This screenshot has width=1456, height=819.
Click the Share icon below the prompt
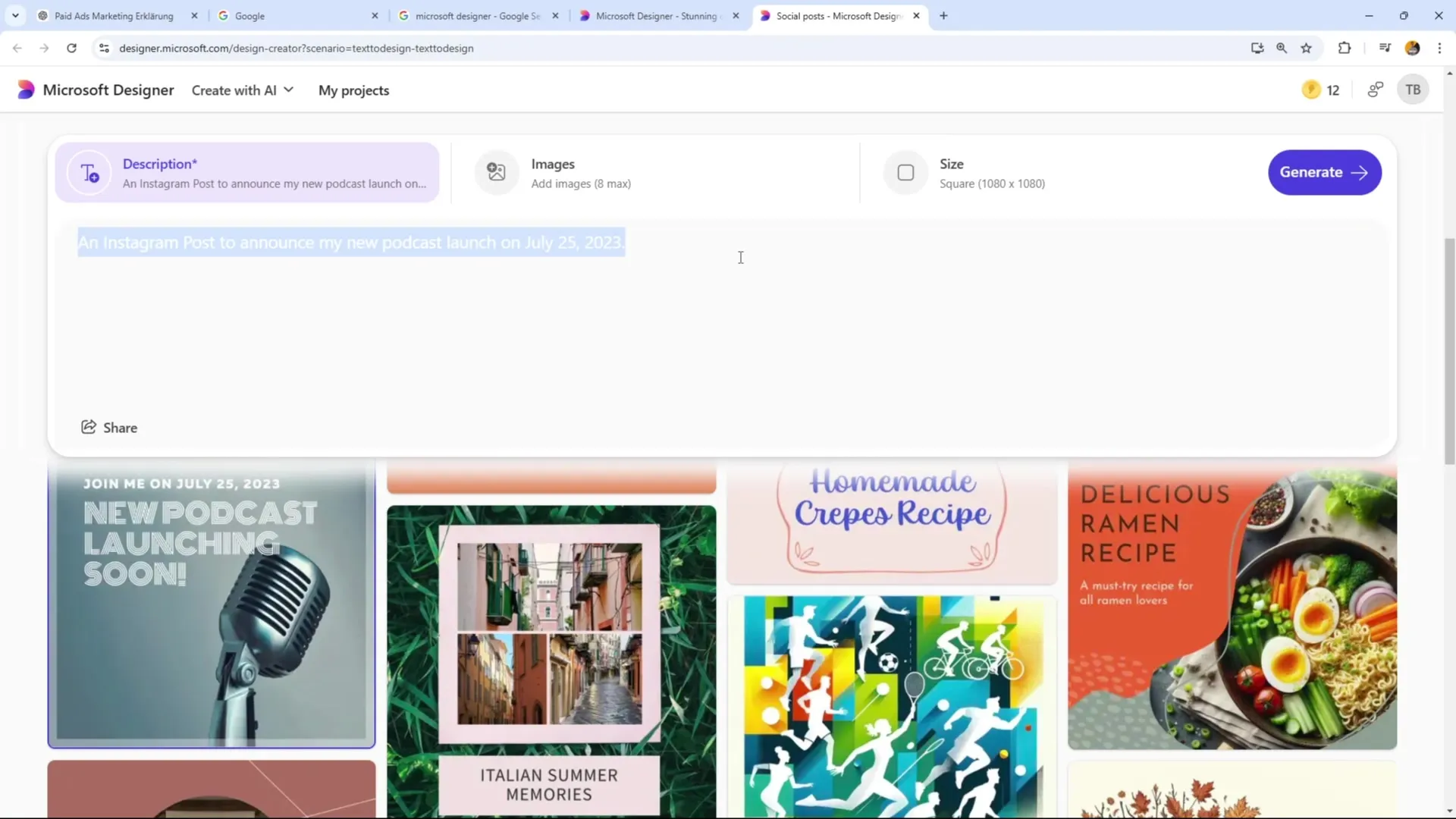tap(89, 427)
